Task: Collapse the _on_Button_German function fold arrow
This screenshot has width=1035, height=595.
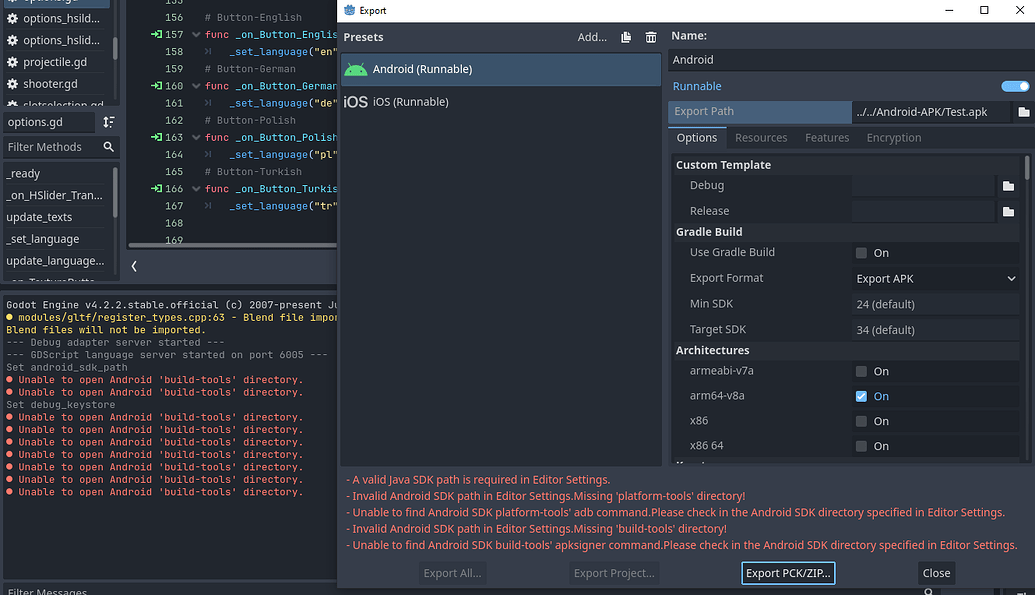Action: pyautogui.click(x=196, y=86)
